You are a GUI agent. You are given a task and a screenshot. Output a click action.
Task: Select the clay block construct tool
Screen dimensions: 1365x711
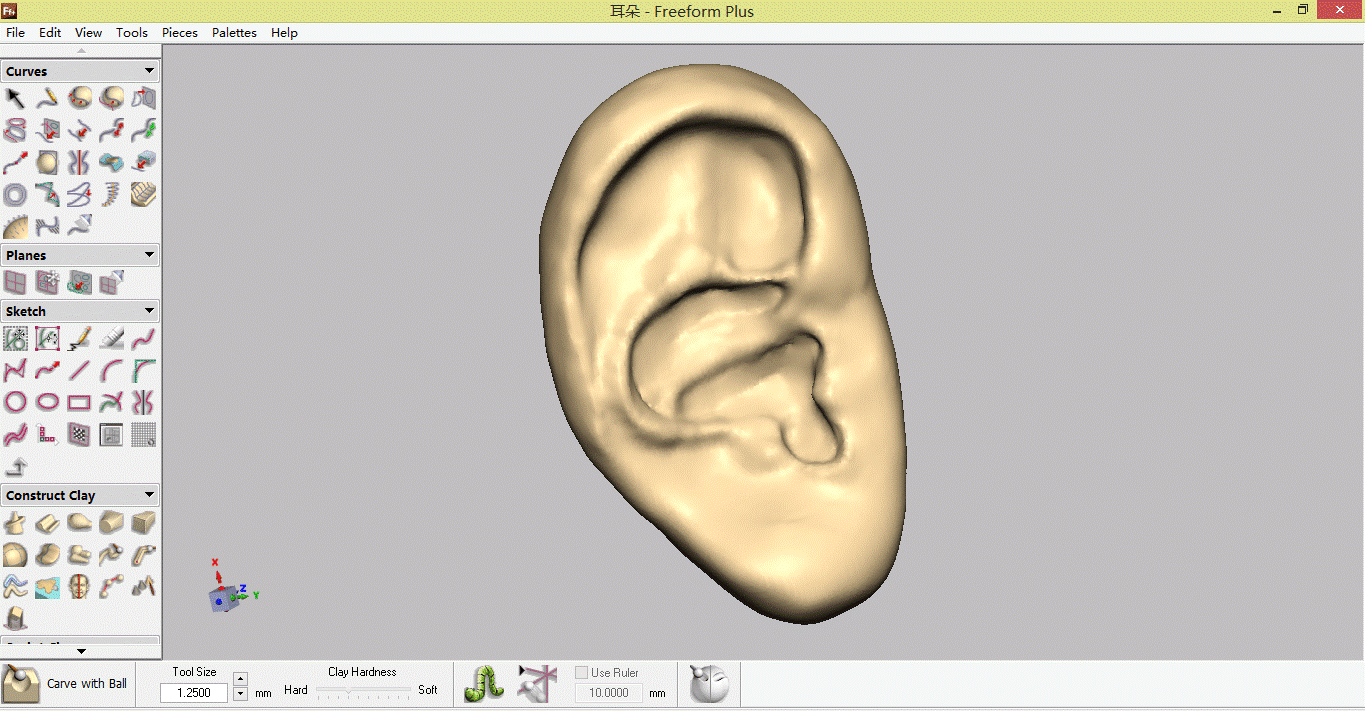pos(143,523)
